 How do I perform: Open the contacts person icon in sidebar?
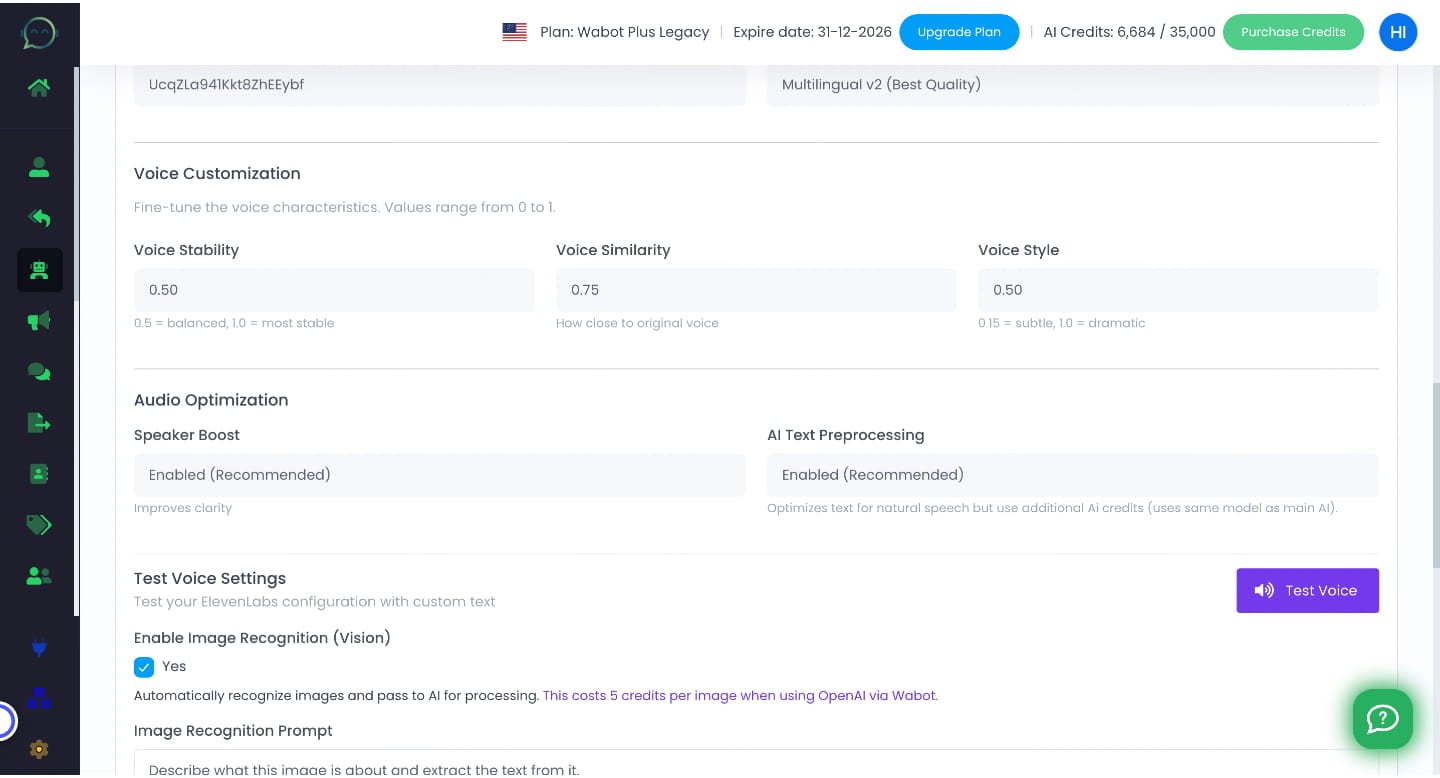coord(39,167)
